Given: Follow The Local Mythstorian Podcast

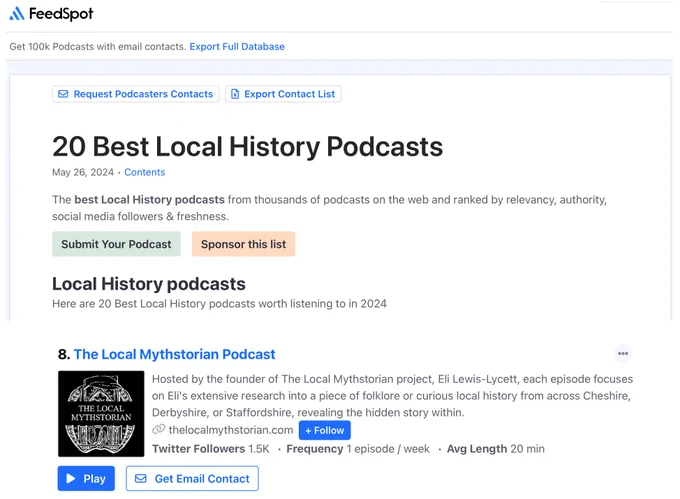Looking at the screenshot, I should [x=325, y=430].
